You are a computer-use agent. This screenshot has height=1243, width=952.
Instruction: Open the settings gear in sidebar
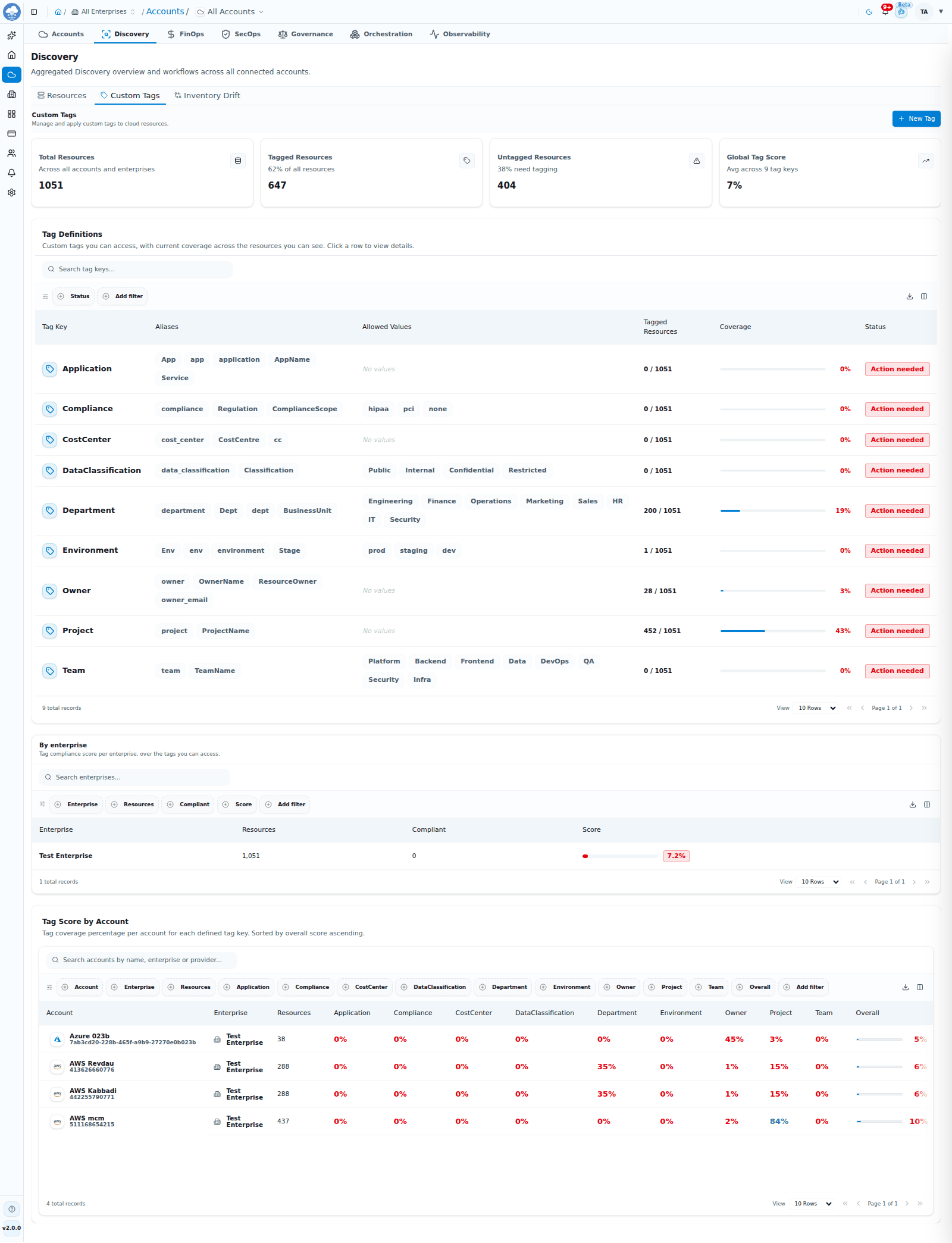coord(11,193)
